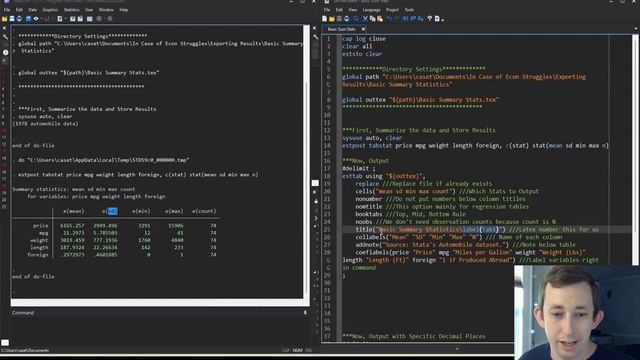640x360 pixels.
Task: Click the pin icon on the Command panel header
Action: pos(305,313)
